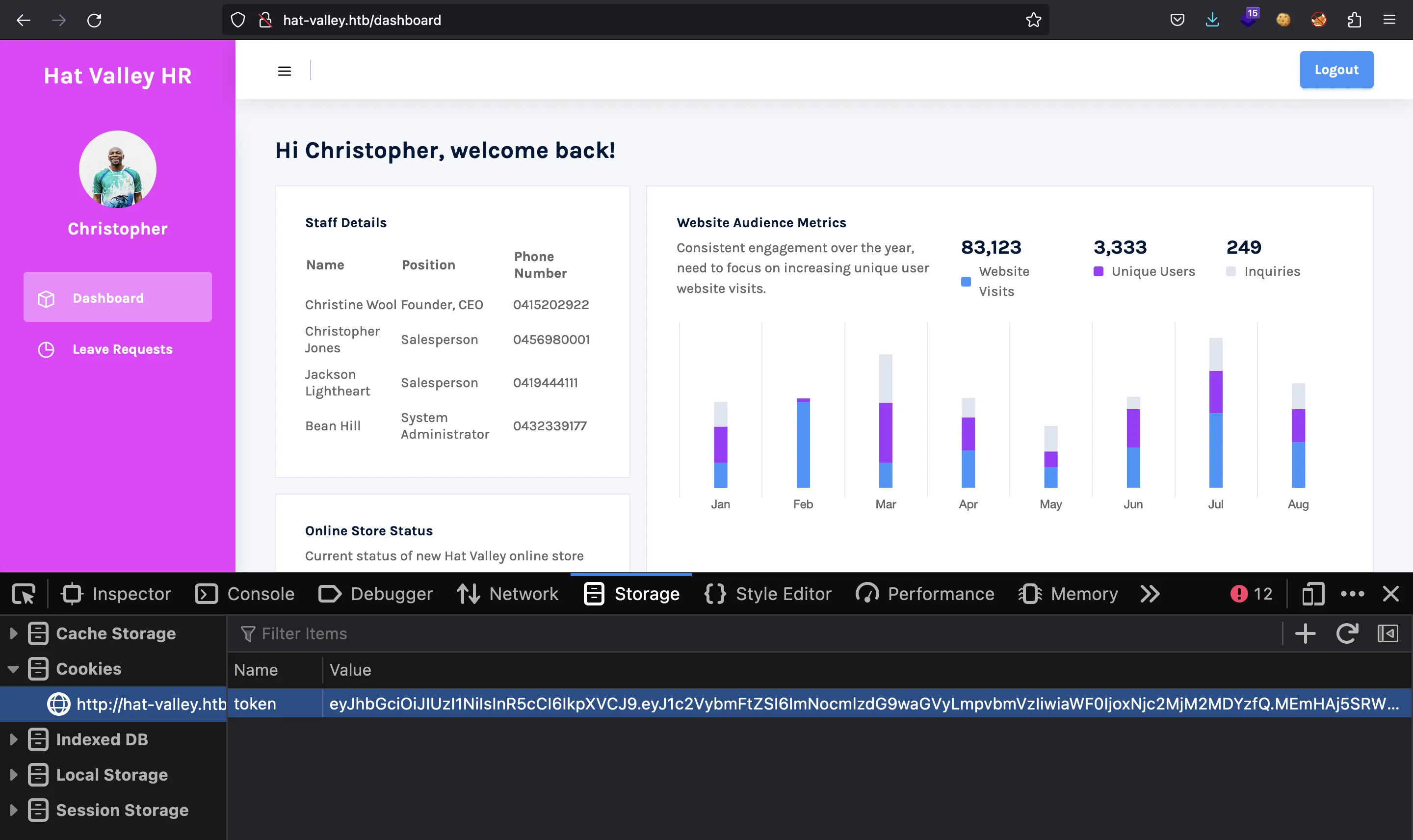The image size is (1413, 840).
Task: Click the Hat Valley HR title
Action: pos(118,76)
